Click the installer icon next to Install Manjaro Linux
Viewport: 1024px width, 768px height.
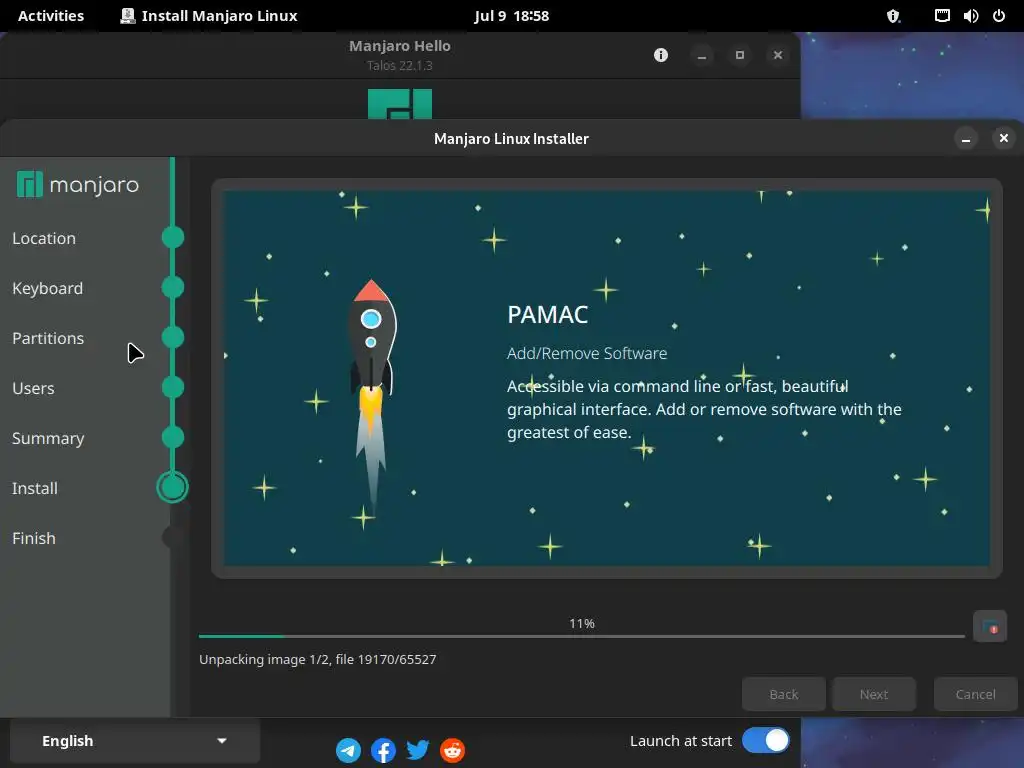coord(128,16)
